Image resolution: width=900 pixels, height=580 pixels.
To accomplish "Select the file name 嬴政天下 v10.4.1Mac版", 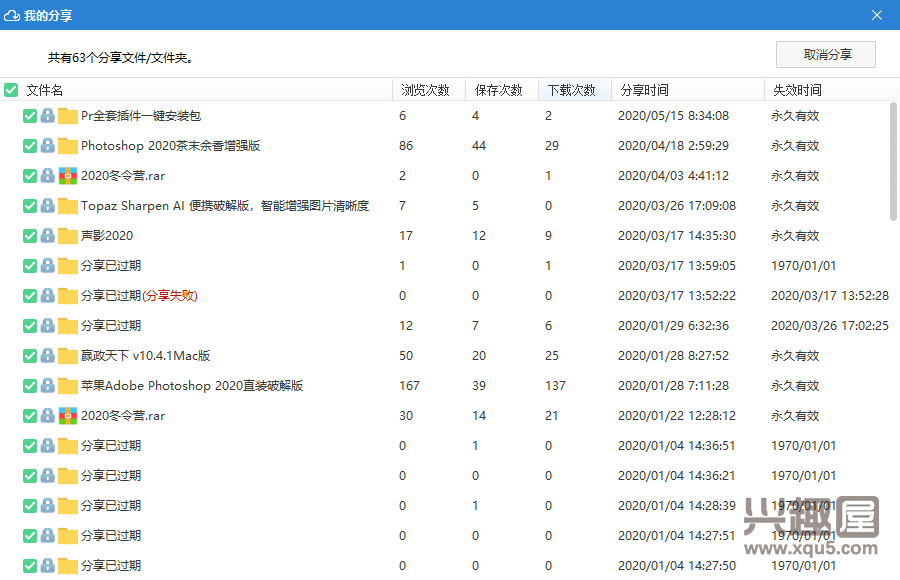I will pyautogui.click(x=146, y=355).
